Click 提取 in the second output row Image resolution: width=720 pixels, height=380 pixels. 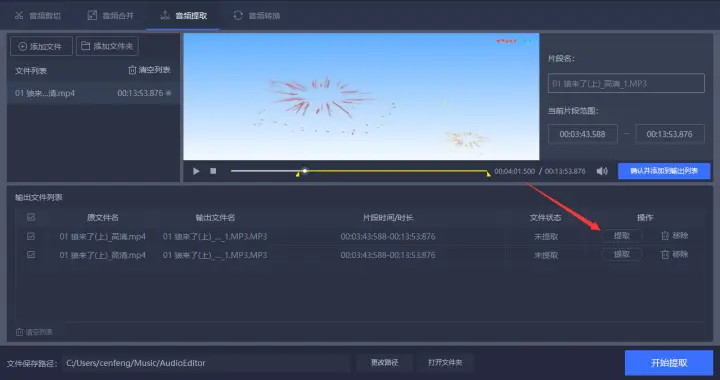[x=622, y=254]
